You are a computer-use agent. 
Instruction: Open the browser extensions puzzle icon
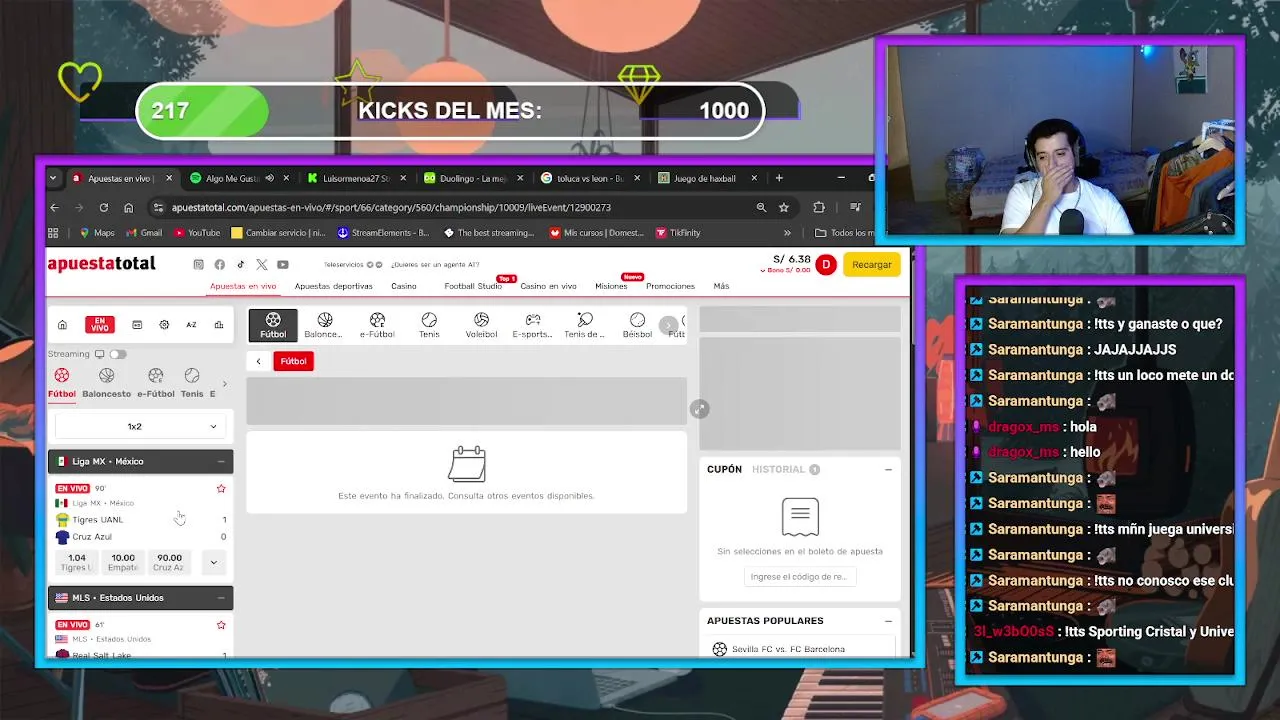819,207
